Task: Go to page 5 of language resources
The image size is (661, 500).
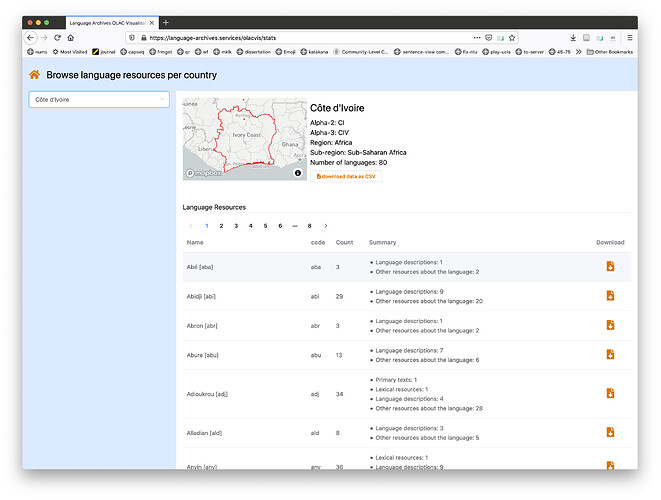Action: pos(266,226)
